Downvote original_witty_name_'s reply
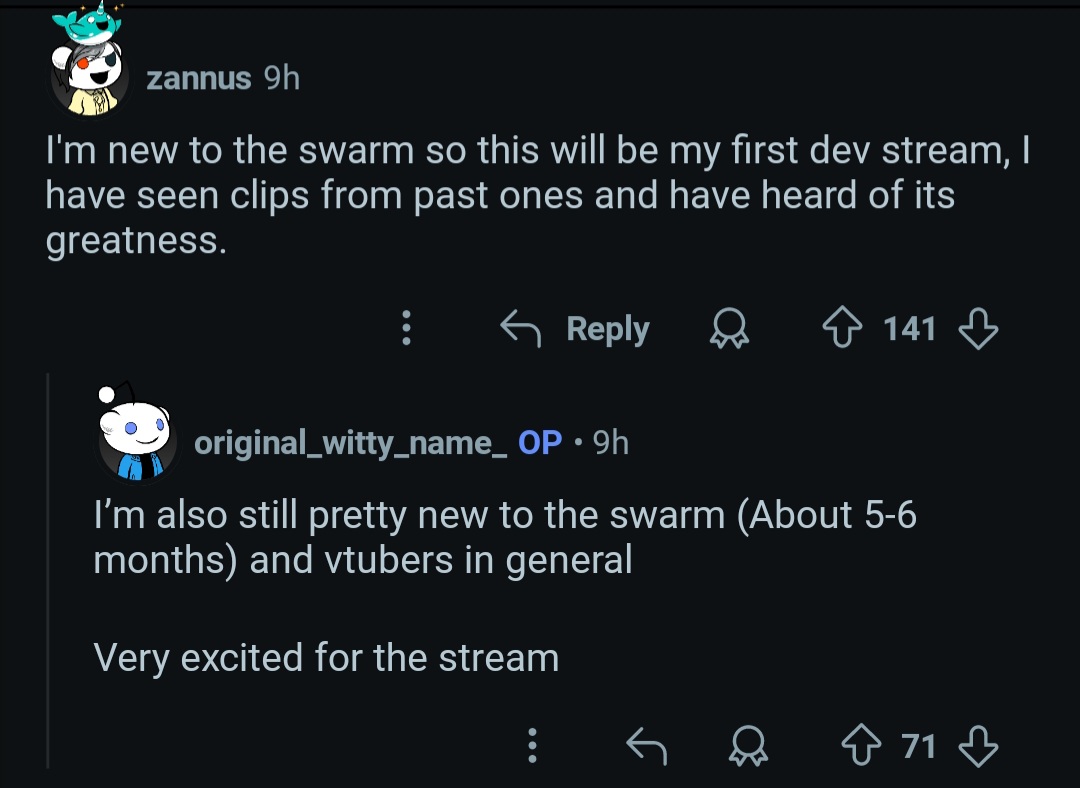This screenshot has height=788, width=1080. point(978,746)
